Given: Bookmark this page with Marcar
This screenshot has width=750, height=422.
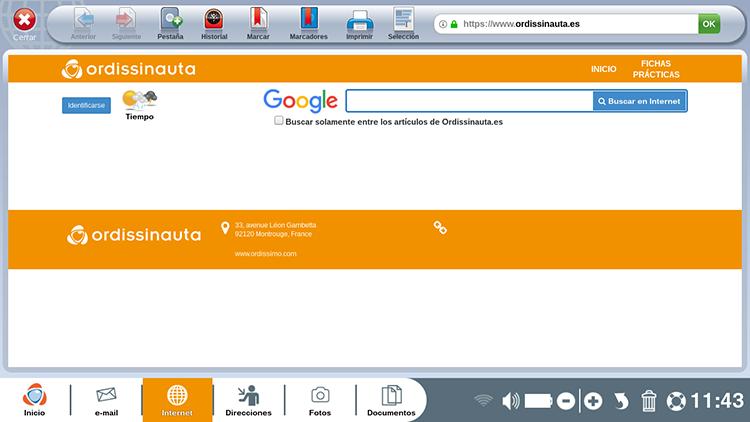Looking at the screenshot, I should click(258, 24).
